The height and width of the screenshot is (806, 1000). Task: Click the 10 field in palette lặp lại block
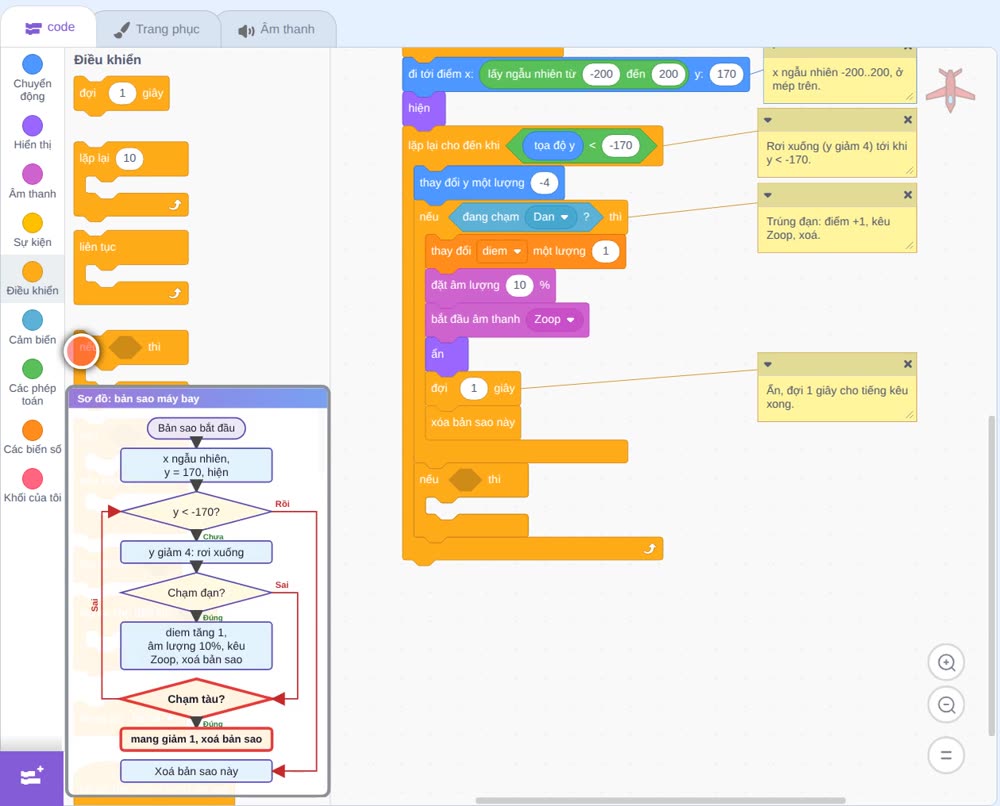coord(129,158)
